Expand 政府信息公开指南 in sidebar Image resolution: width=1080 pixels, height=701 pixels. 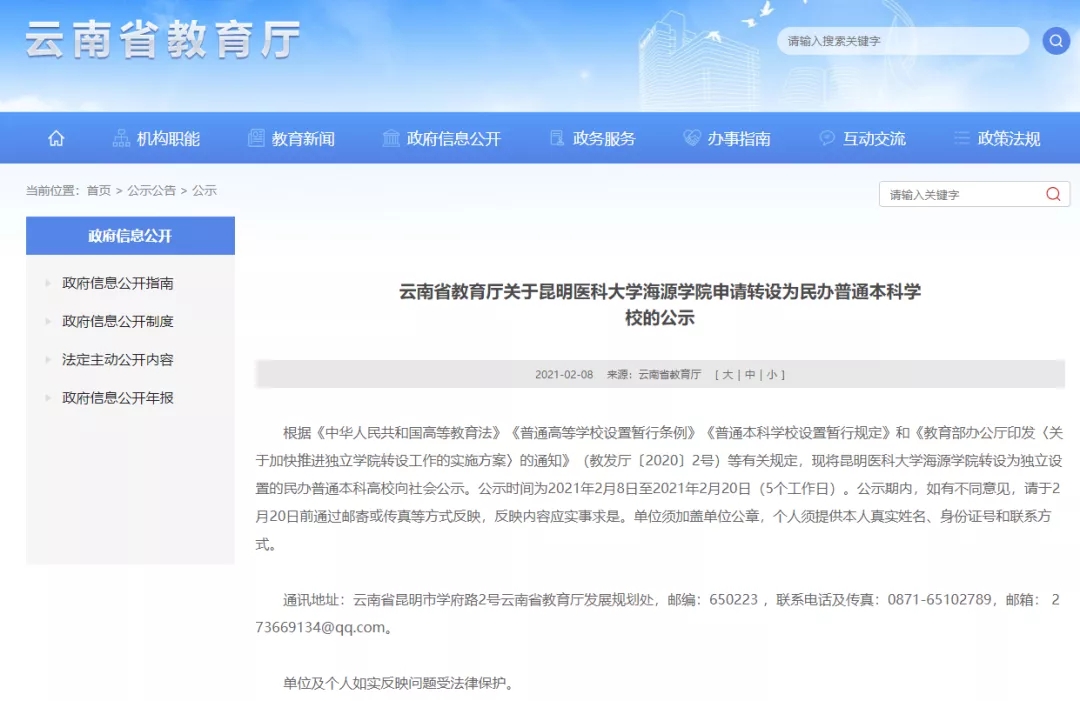point(118,283)
